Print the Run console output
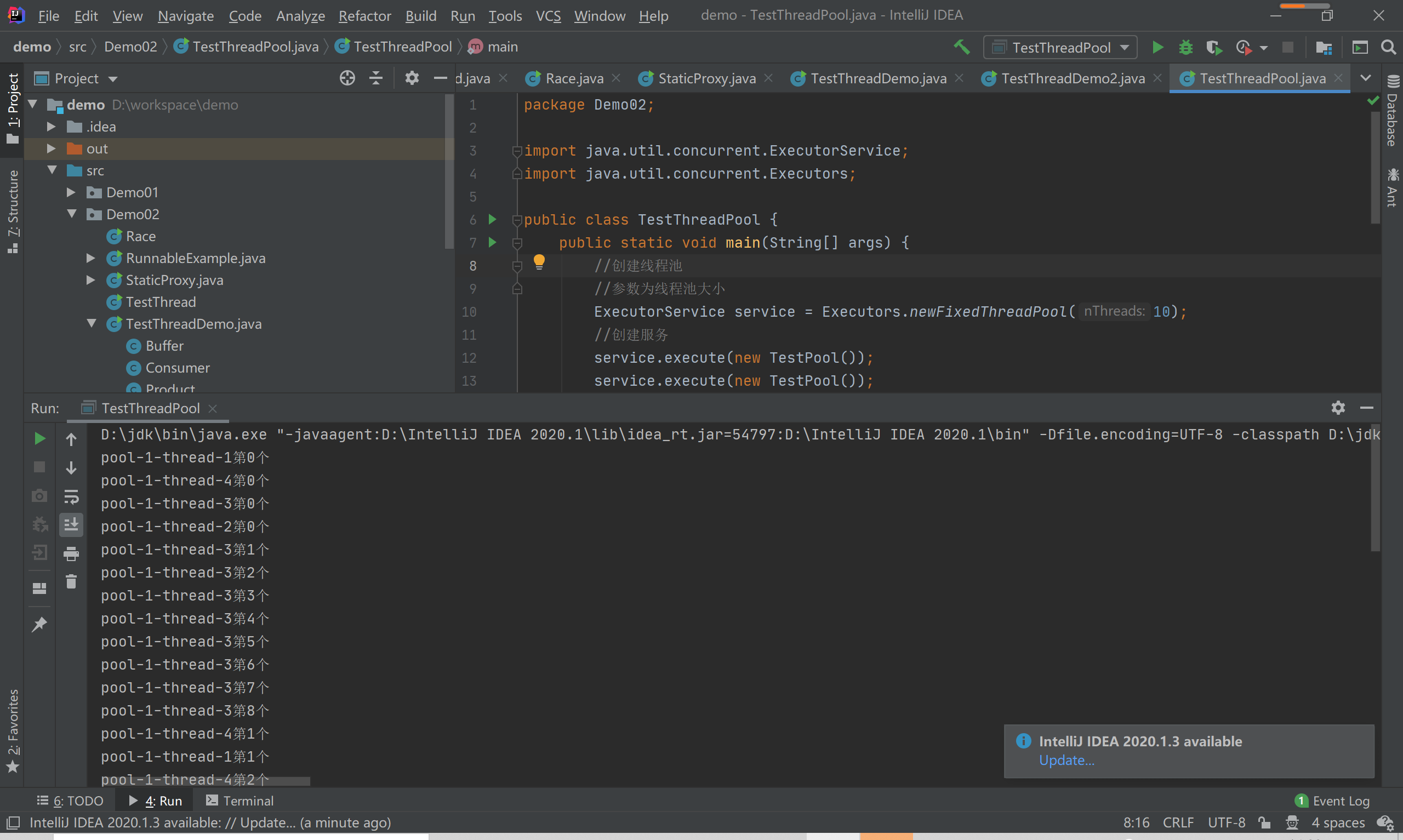 [x=71, y=553]
